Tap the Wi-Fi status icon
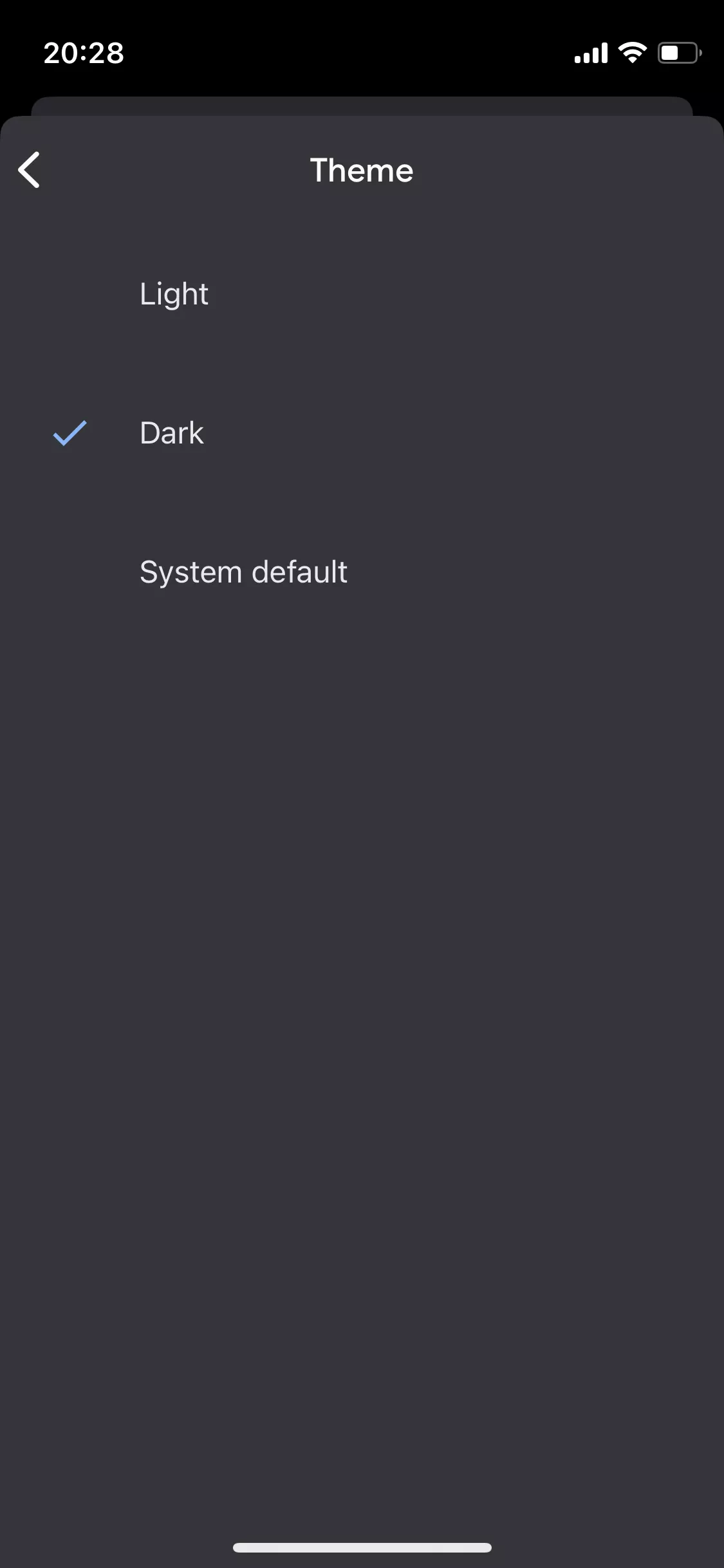Image resolution: width=724 pixels, height=1568 pixels. point(632,53)
